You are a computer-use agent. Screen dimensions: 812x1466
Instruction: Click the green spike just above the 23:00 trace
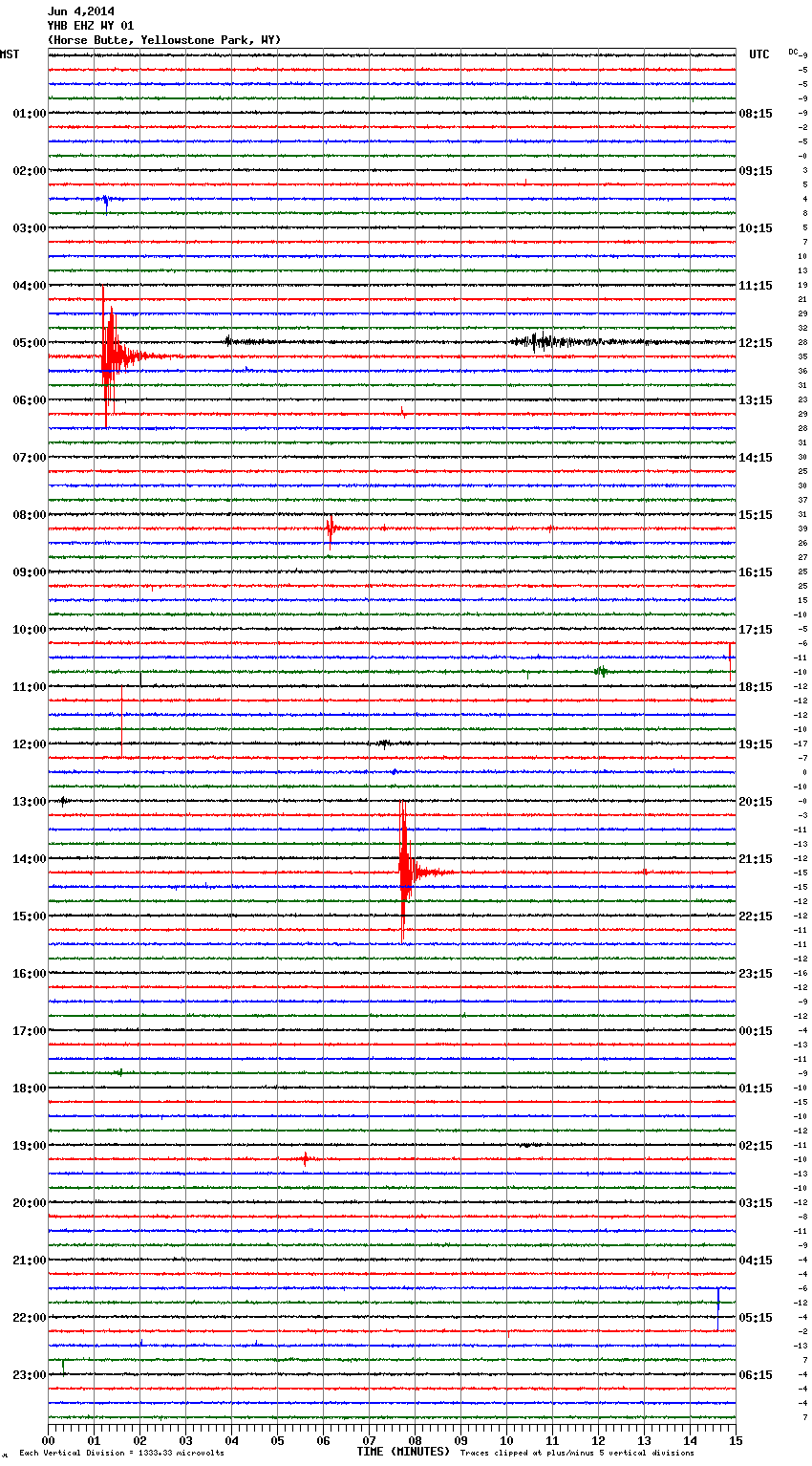tap(64, 1366)
